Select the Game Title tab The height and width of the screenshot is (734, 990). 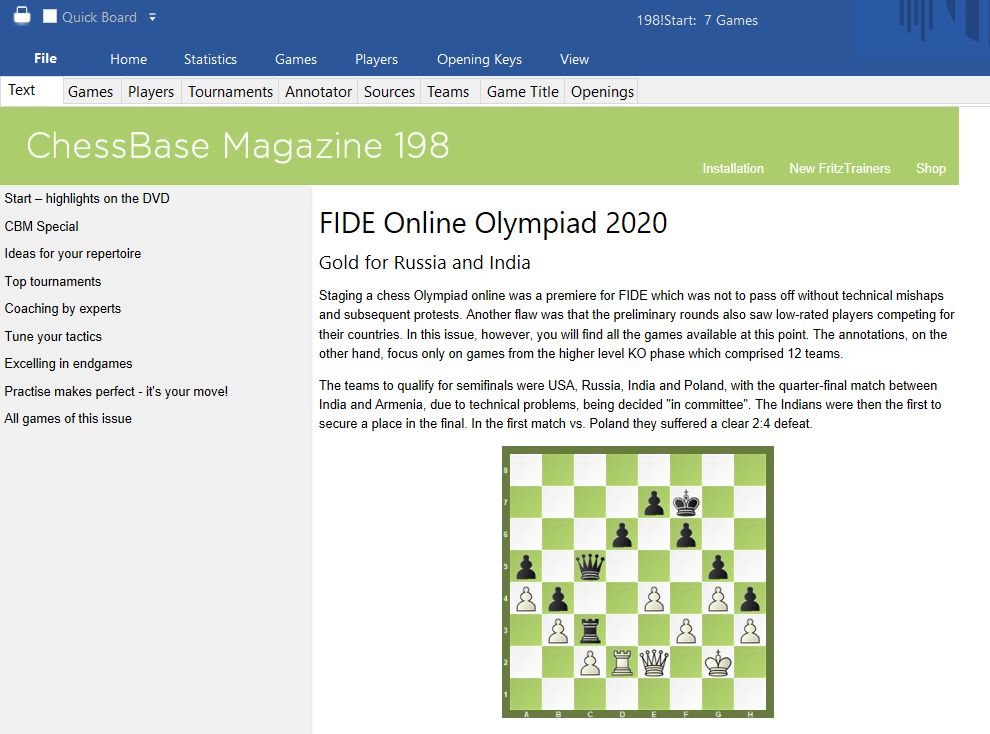[x=522, y=91]
